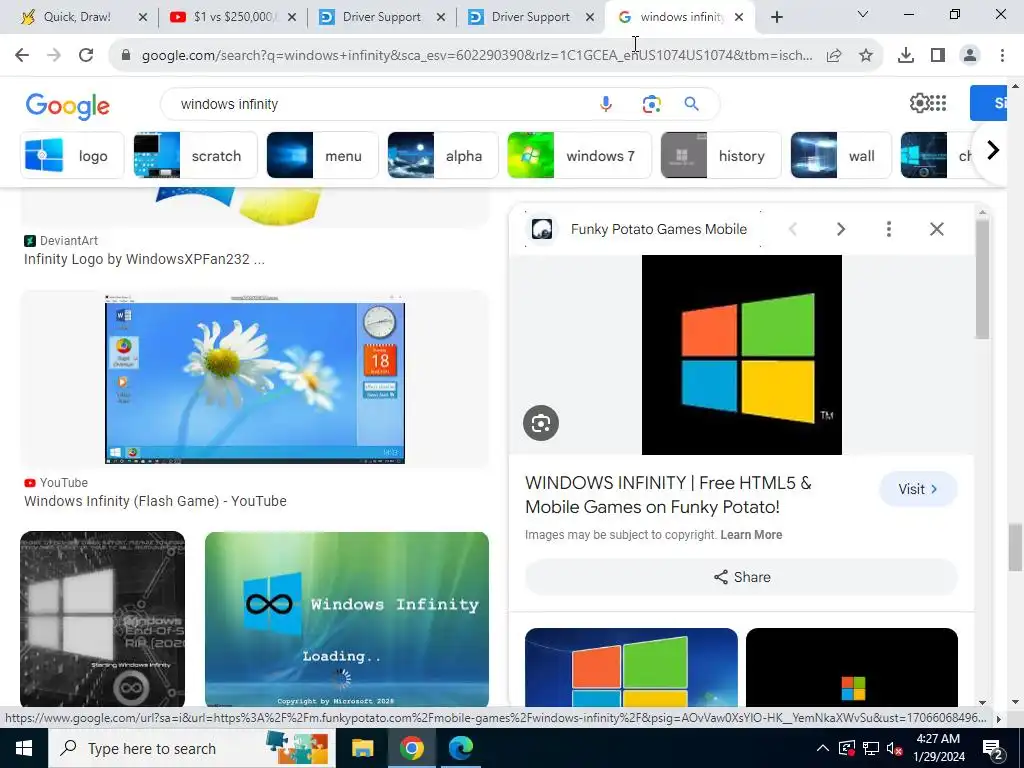
Task: Select the windows 7 filter chip
Action: pyautogui.click(x=579, y=155)
